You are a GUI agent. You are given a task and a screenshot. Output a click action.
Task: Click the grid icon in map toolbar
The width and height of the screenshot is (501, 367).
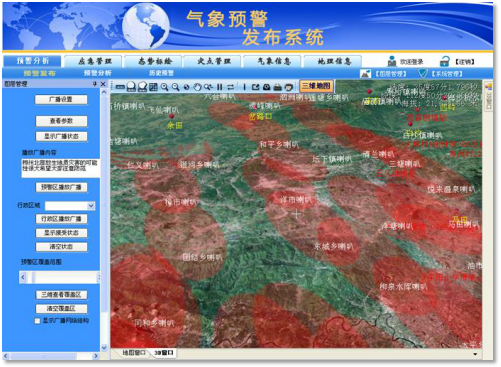[x=153, y=87]
